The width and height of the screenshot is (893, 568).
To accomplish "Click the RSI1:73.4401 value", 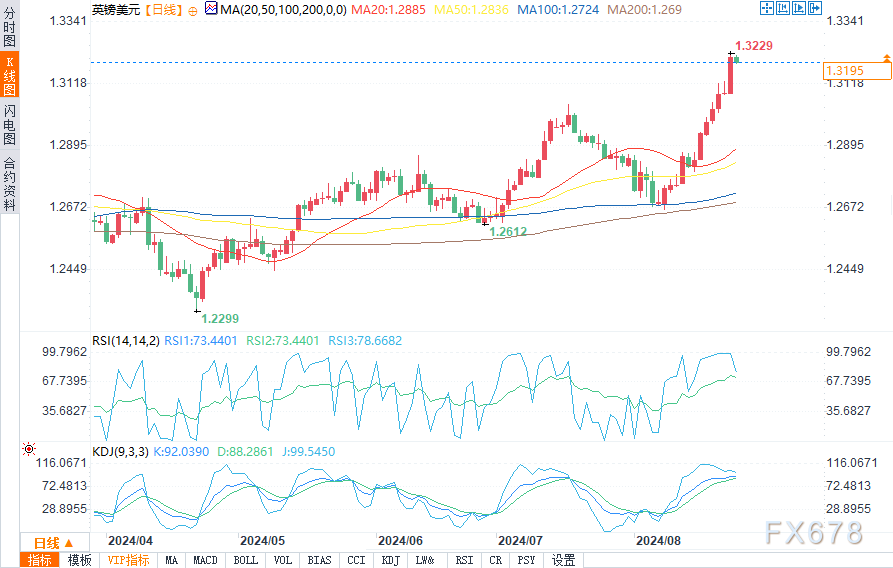I will point(200,341).
